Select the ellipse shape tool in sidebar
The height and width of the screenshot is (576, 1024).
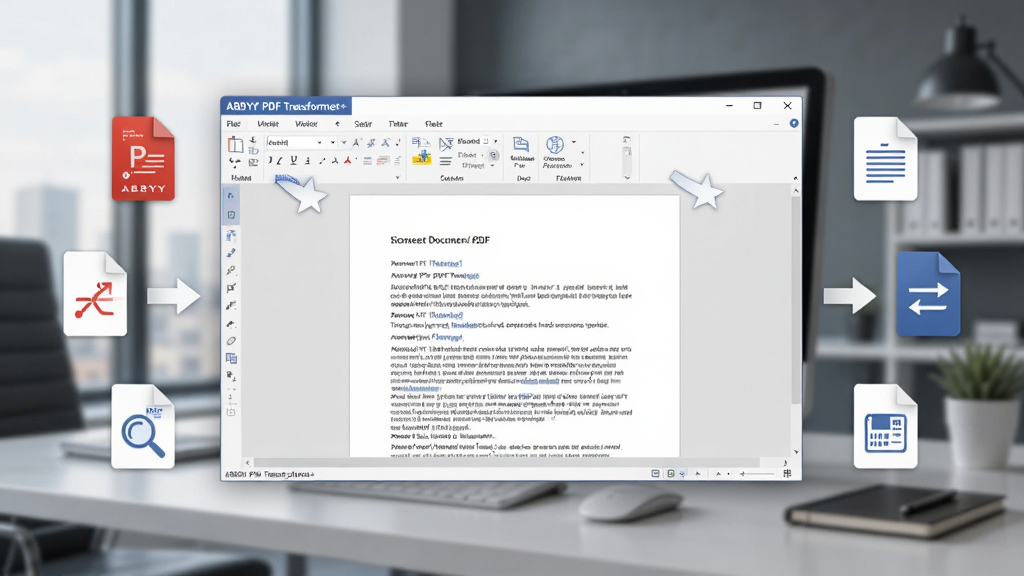pos(231,341)
